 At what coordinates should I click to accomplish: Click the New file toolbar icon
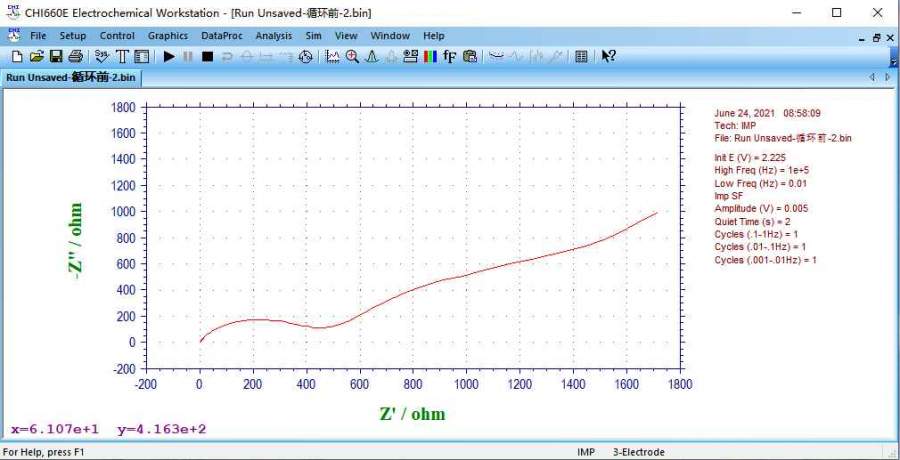(16, 57)
